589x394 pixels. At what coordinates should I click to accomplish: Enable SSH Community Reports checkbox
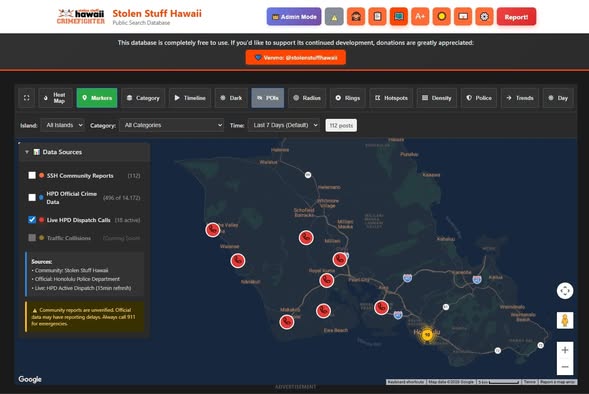(32, 175)
